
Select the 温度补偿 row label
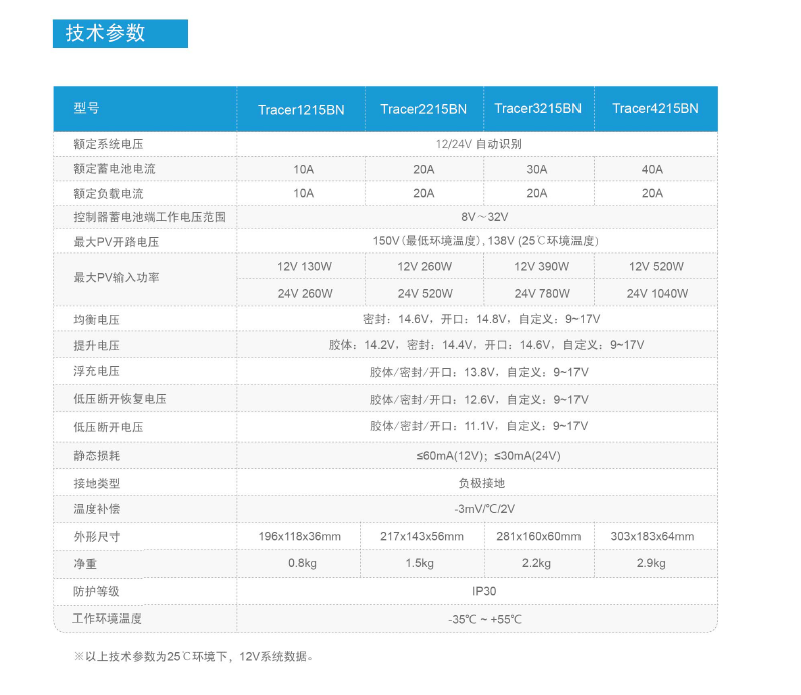96,509
